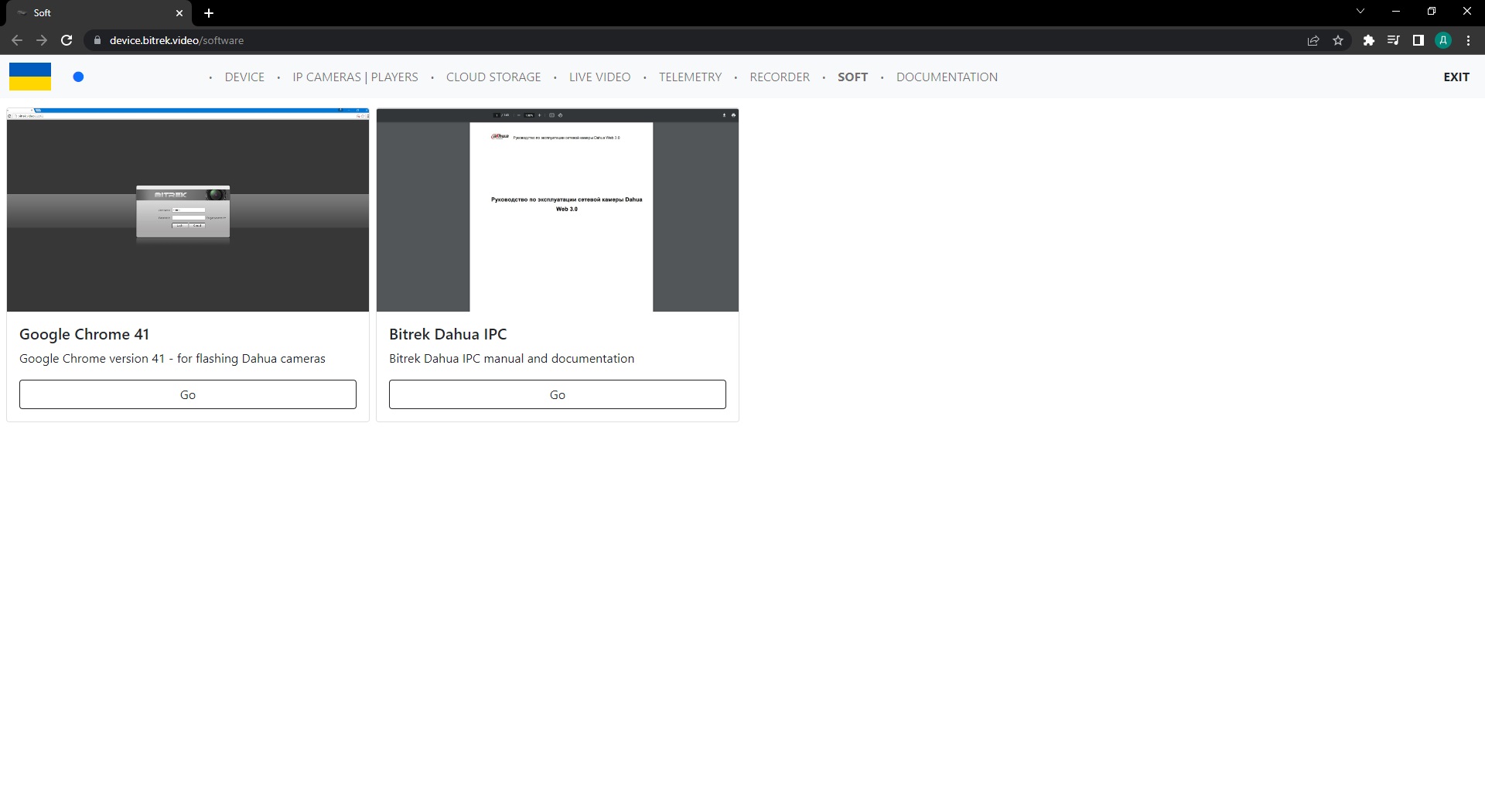The width and height of the screenshot is (1485, 812).
Task: Click the share page icon
Action: click(1313, 40)
